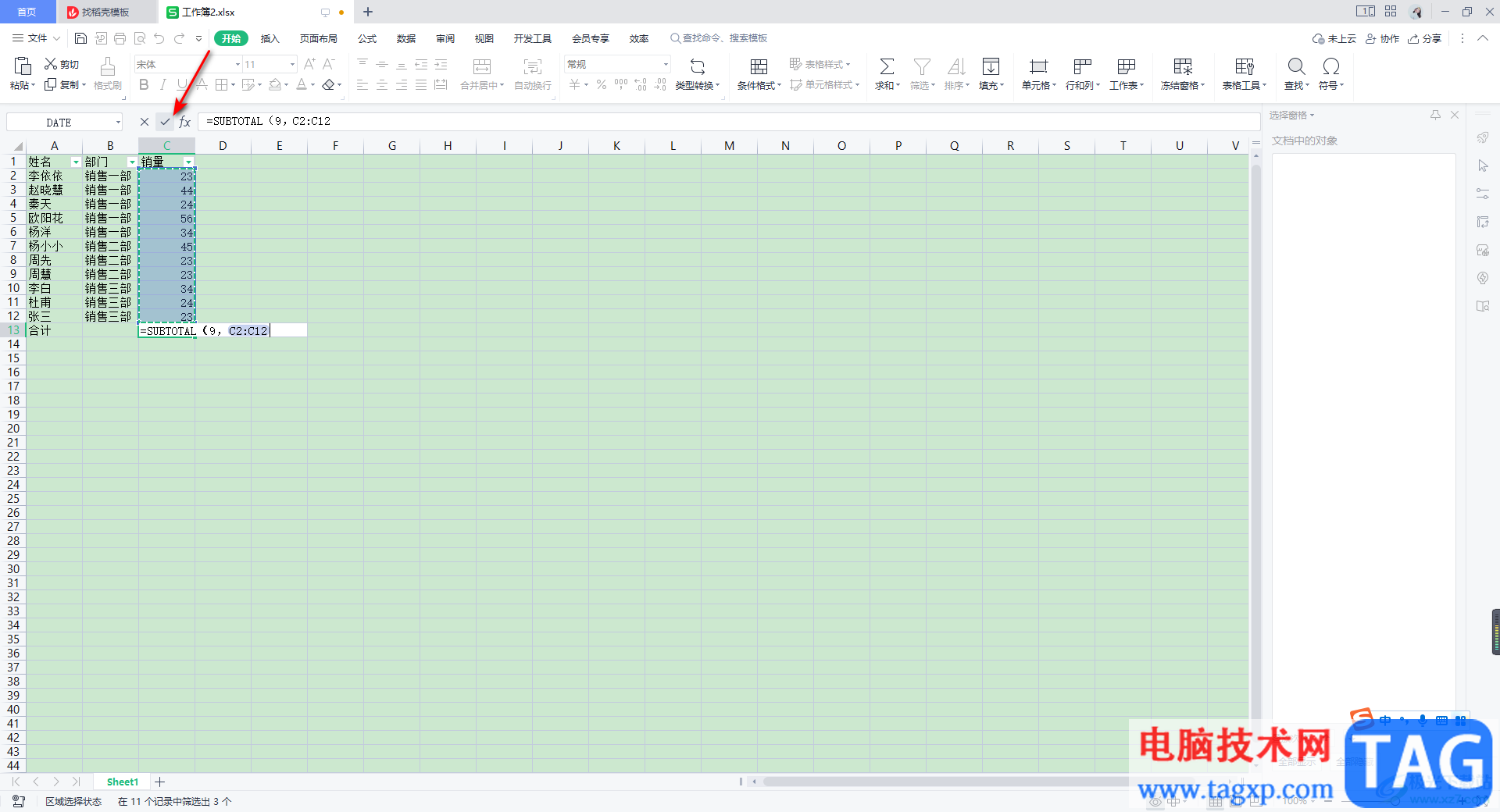Open the fill color dropdown arrow

point(287,84)
